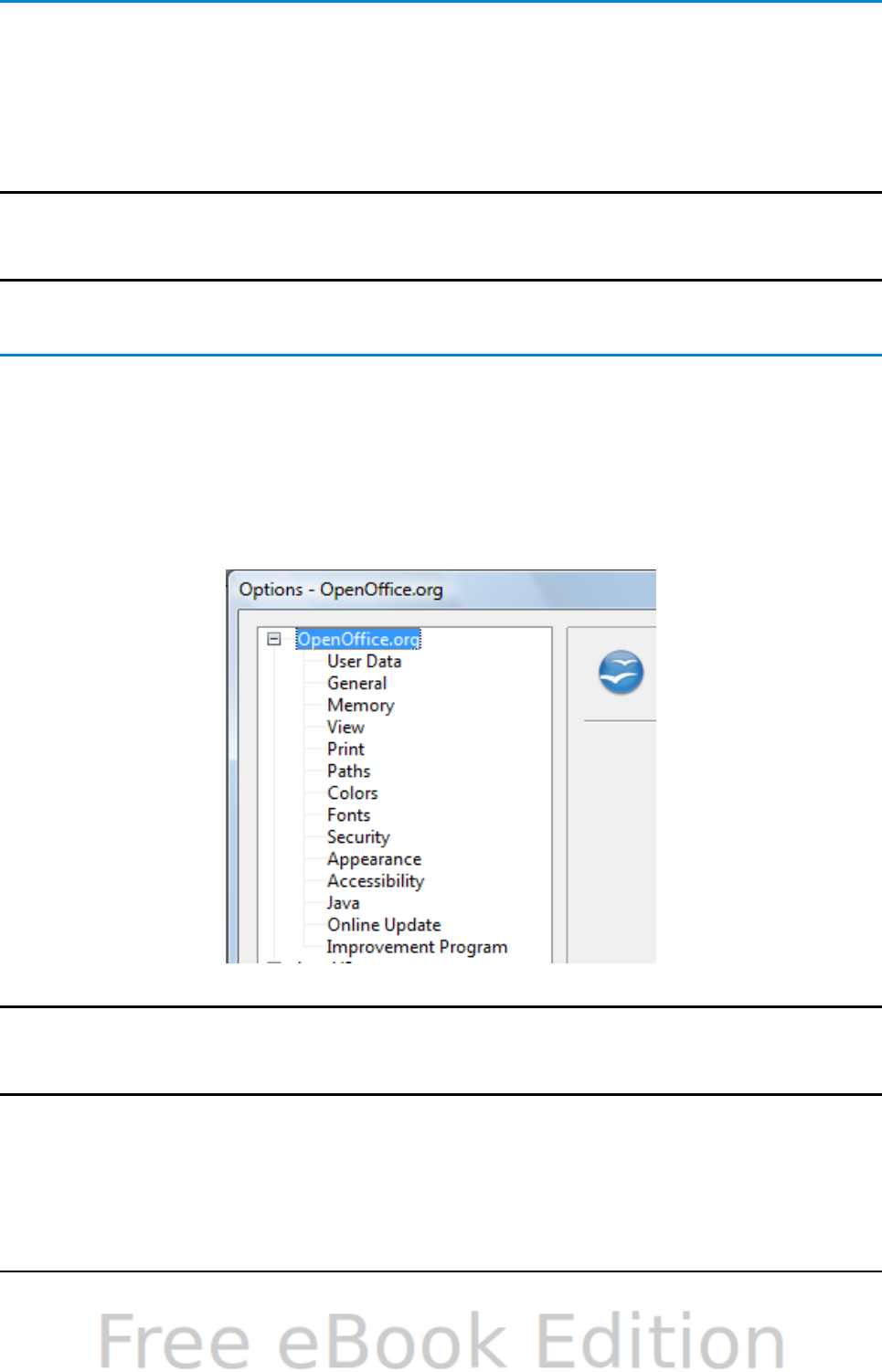
Task: Click the Options - OpenOffice.org title bar
Action: coord(443,590)
